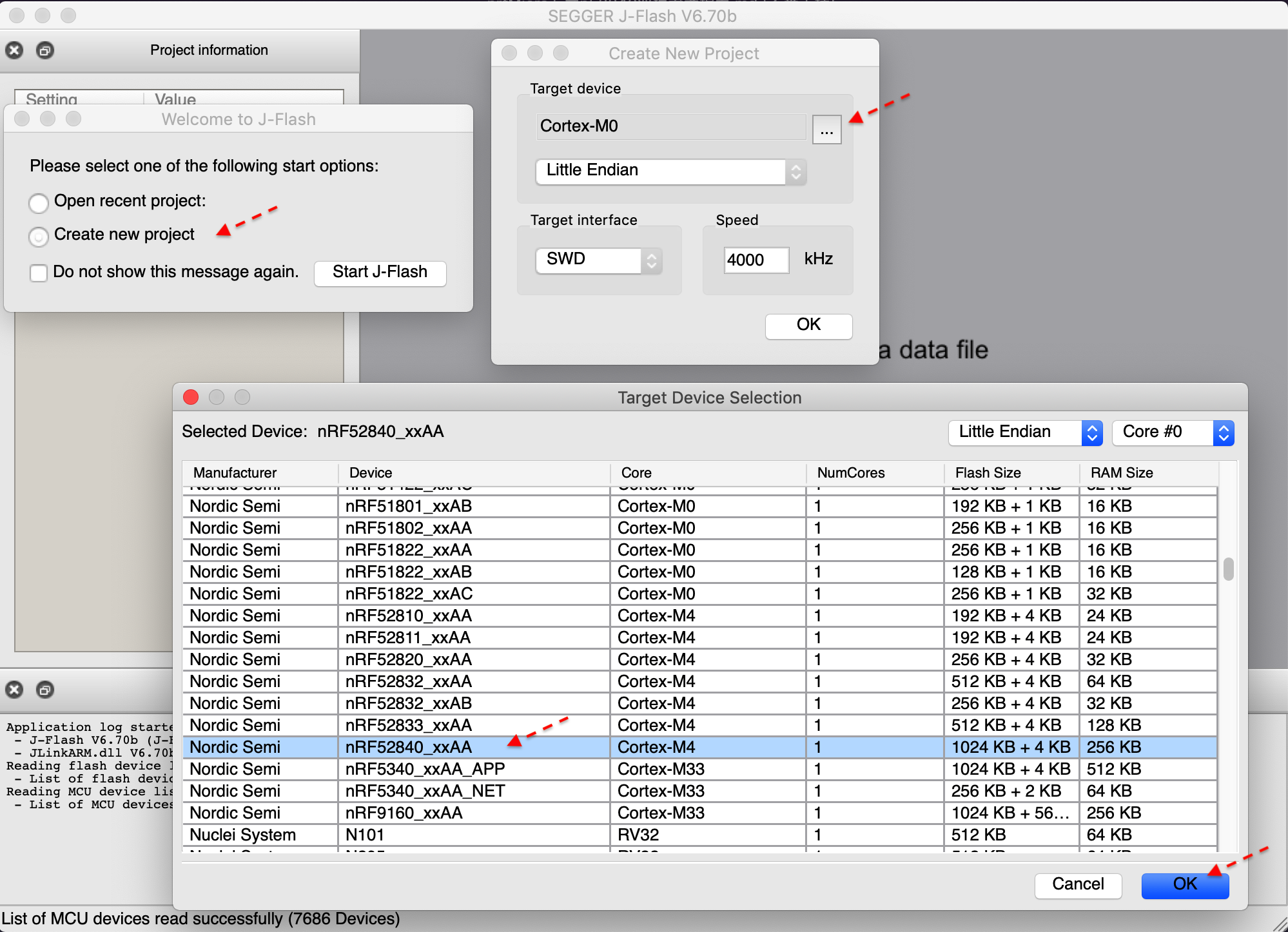
Task: Undock the Project information panel
Action: tap(44, 50)
